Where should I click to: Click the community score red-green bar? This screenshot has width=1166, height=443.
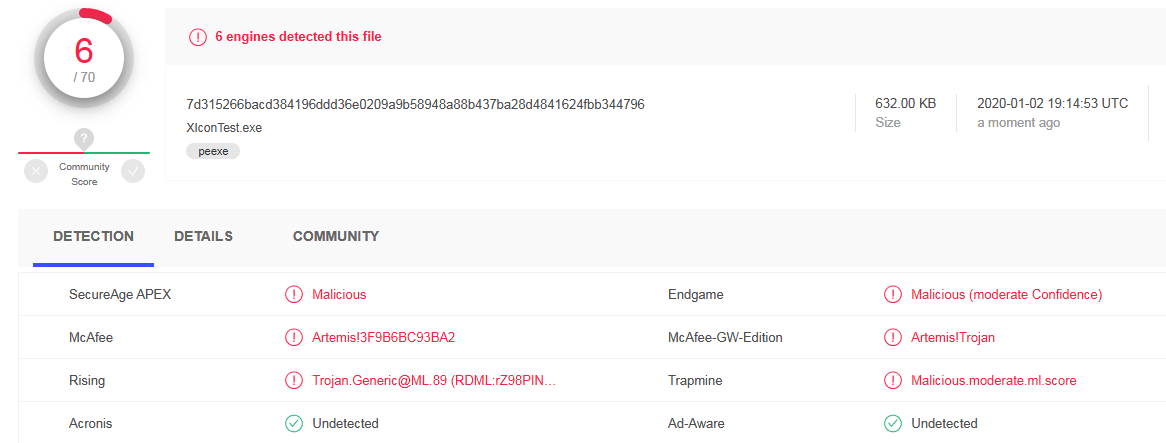[x=84, y=153]
